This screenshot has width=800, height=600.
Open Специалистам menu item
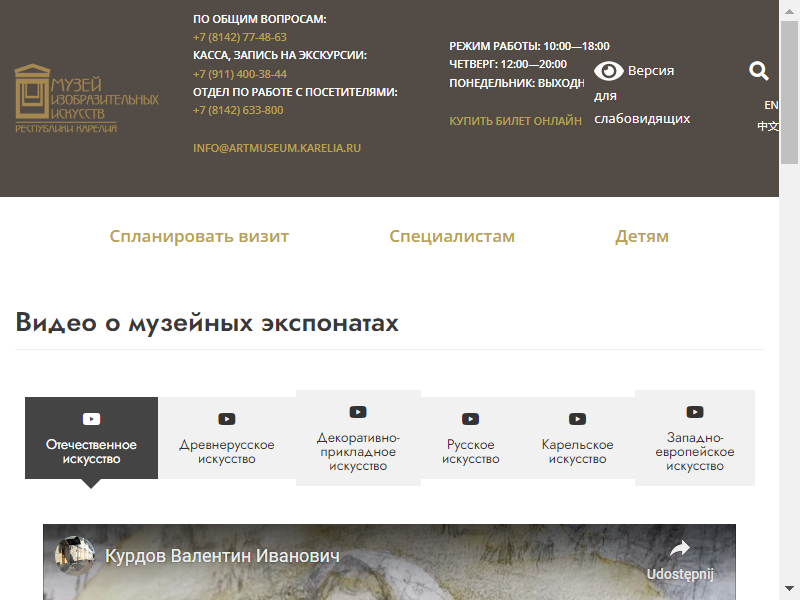coord(452,236)
